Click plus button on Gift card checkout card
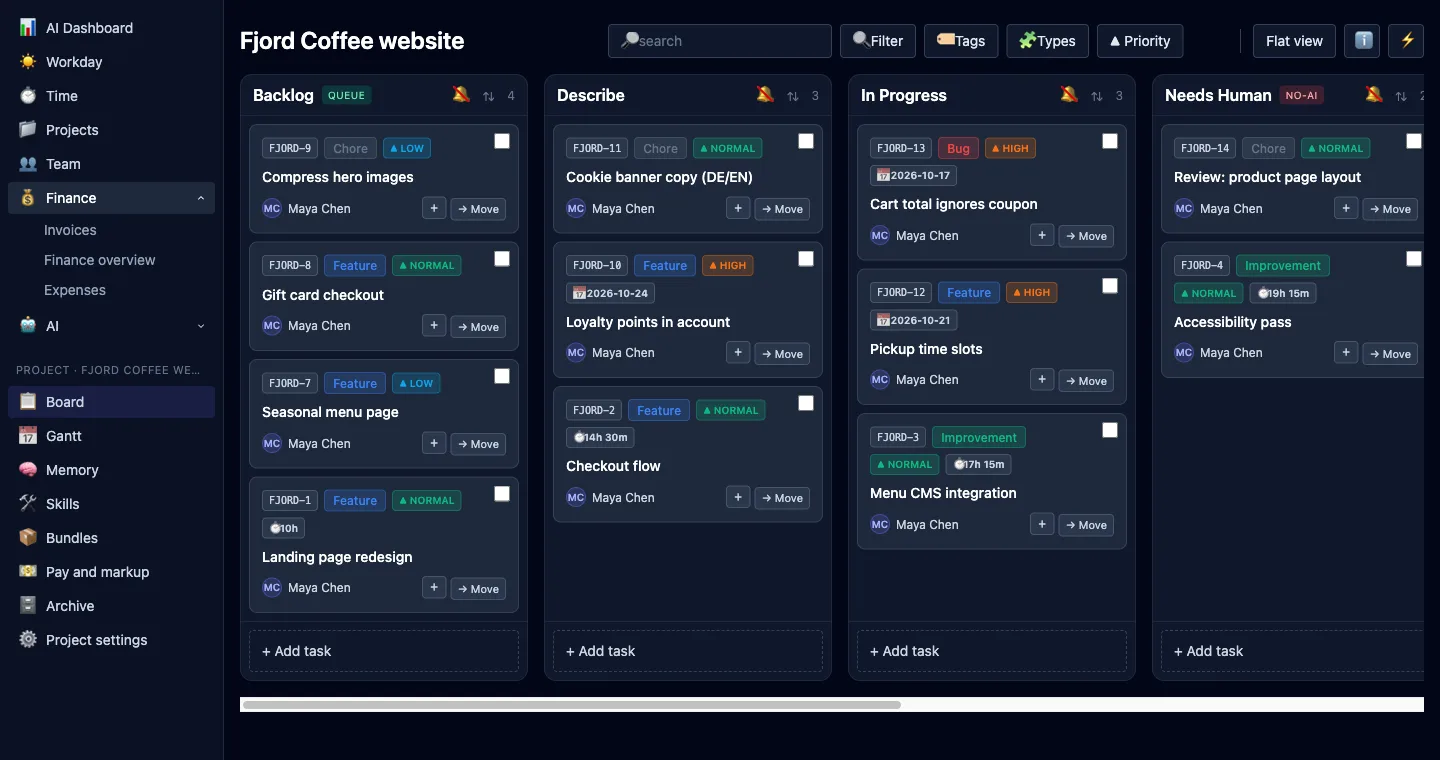1440x760 pixels. tap(434, 326)
